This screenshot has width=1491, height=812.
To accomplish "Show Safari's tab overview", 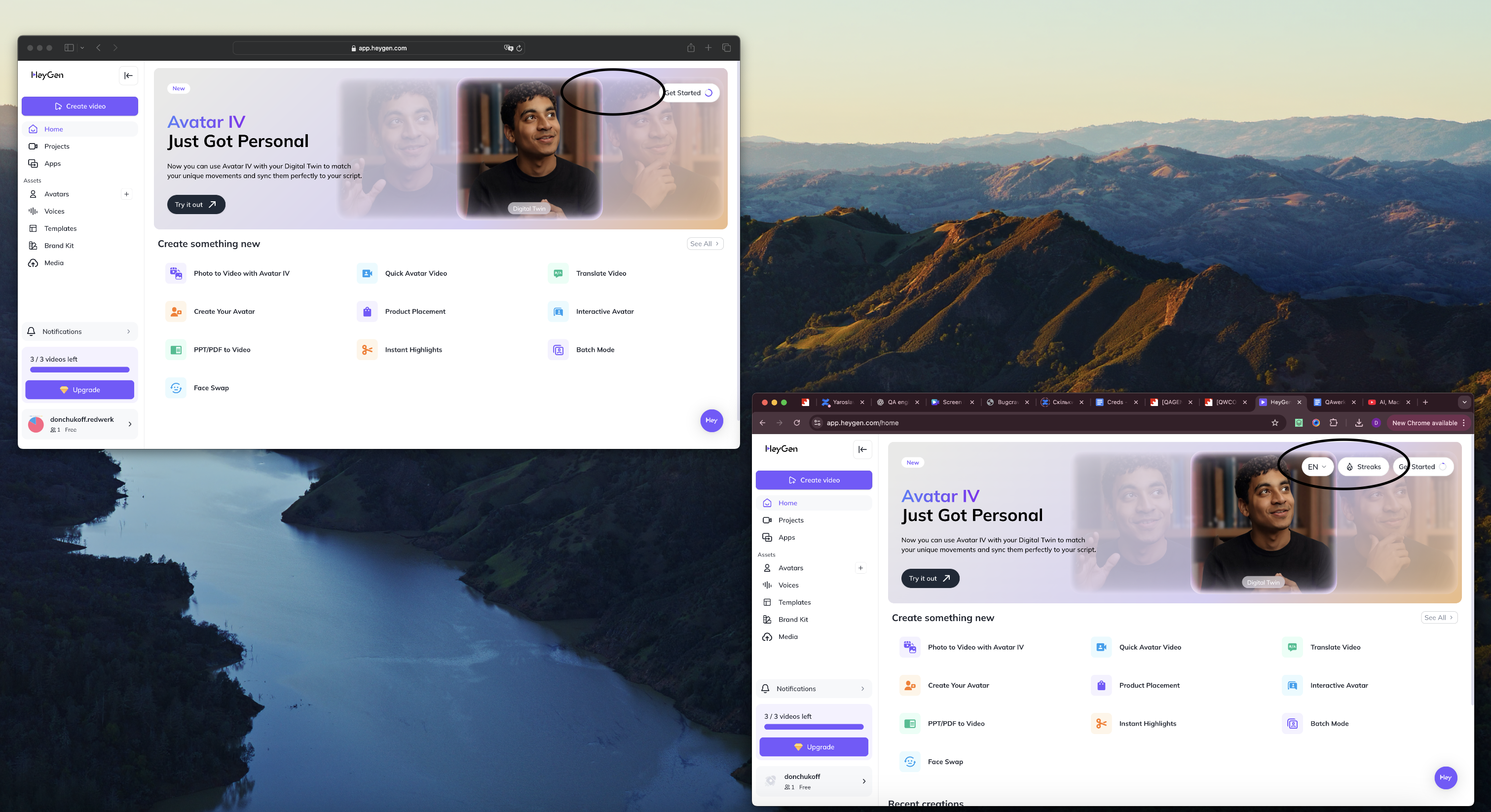I will click(726, 47).
